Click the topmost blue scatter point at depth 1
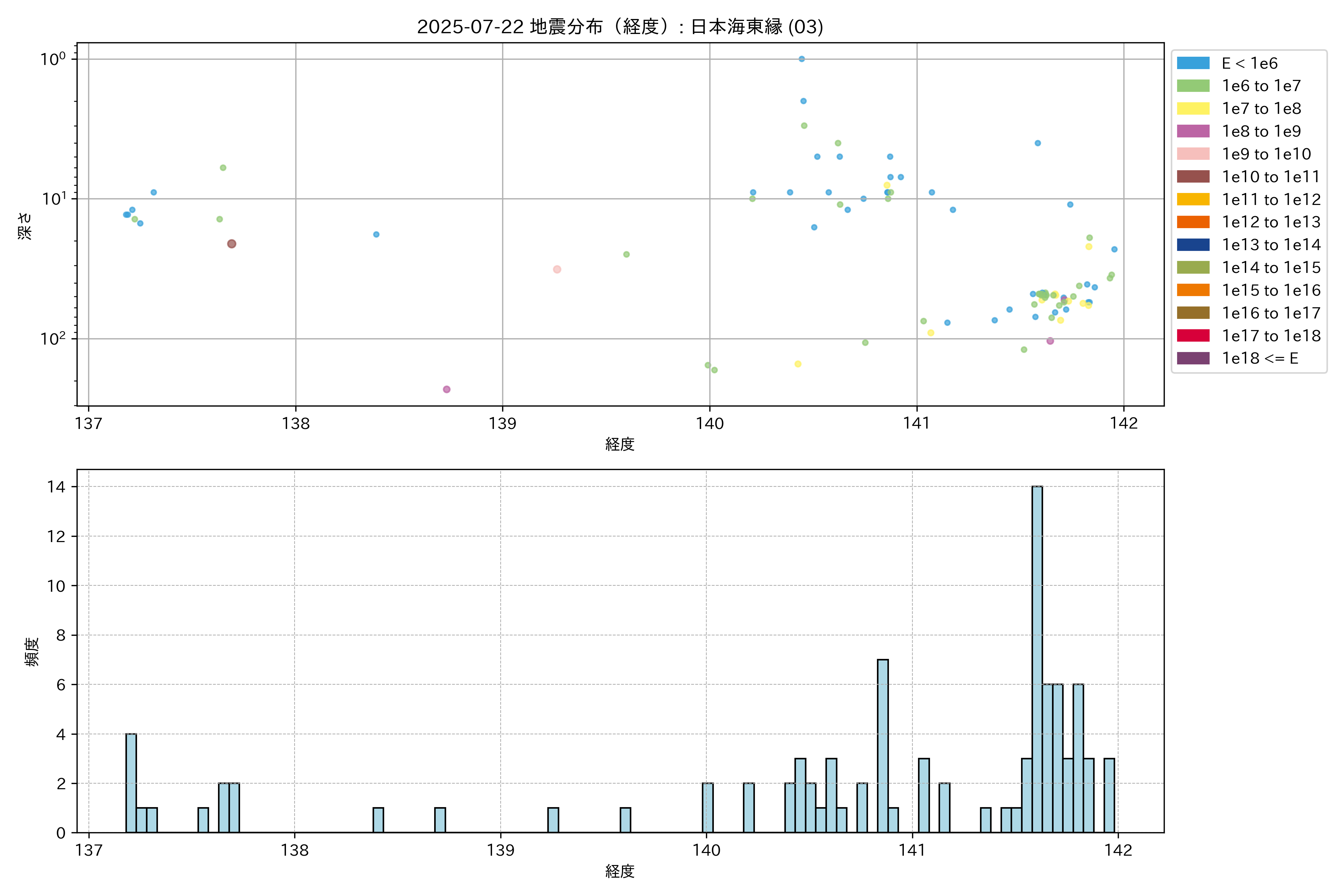The height and width of the screenshot is (896, 1344). click(x=801, y=59)
